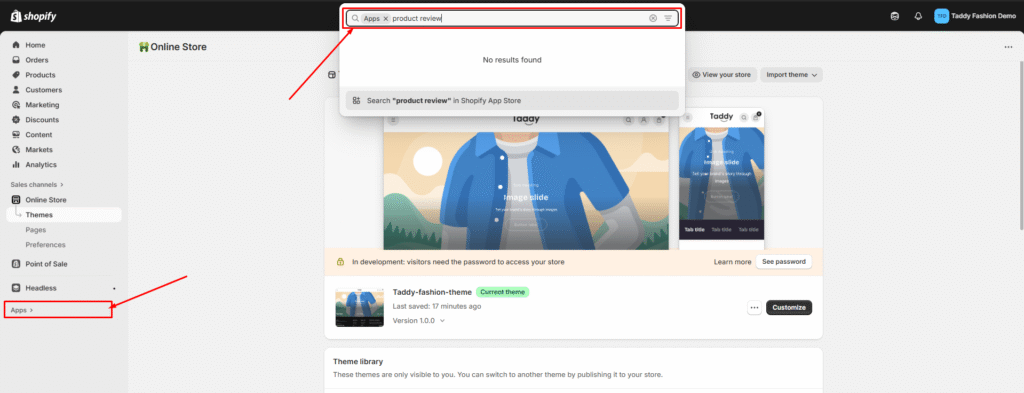Click the Shopify logo
Image resolution: width=1024 pixels, height=393 pixels.
click(34, 16)
